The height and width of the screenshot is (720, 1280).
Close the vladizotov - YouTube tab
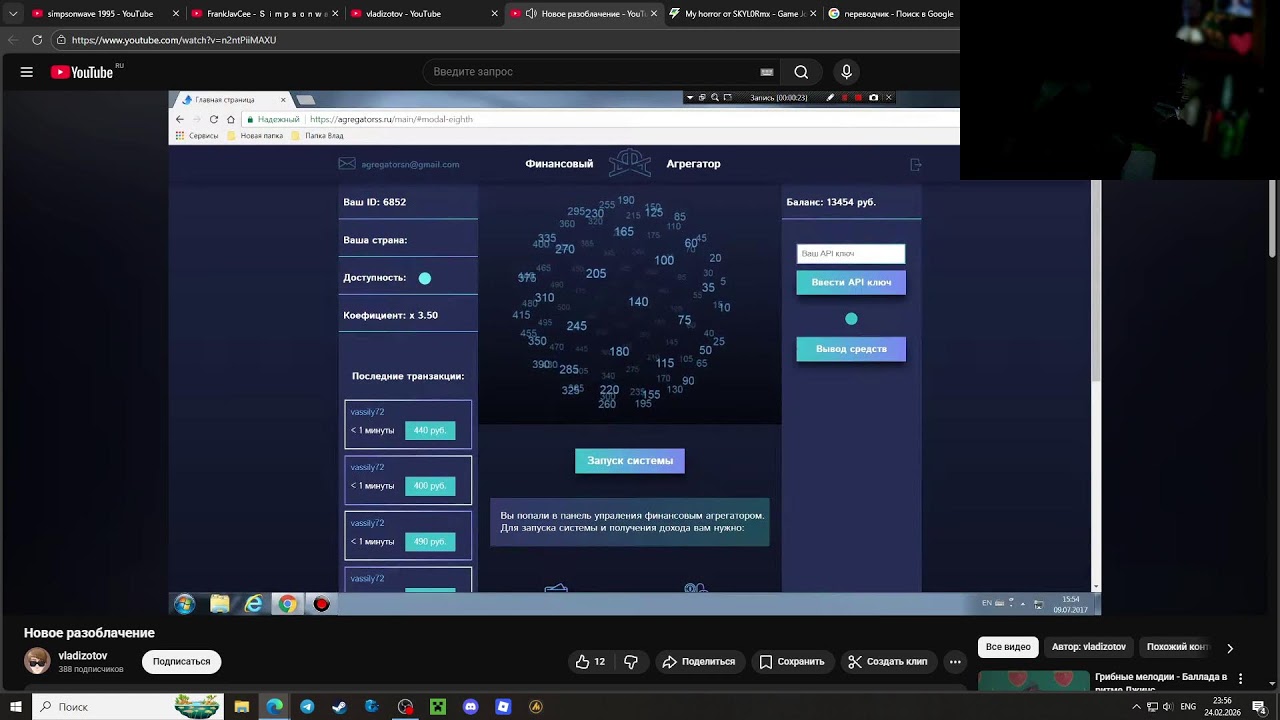click(495, 14)
